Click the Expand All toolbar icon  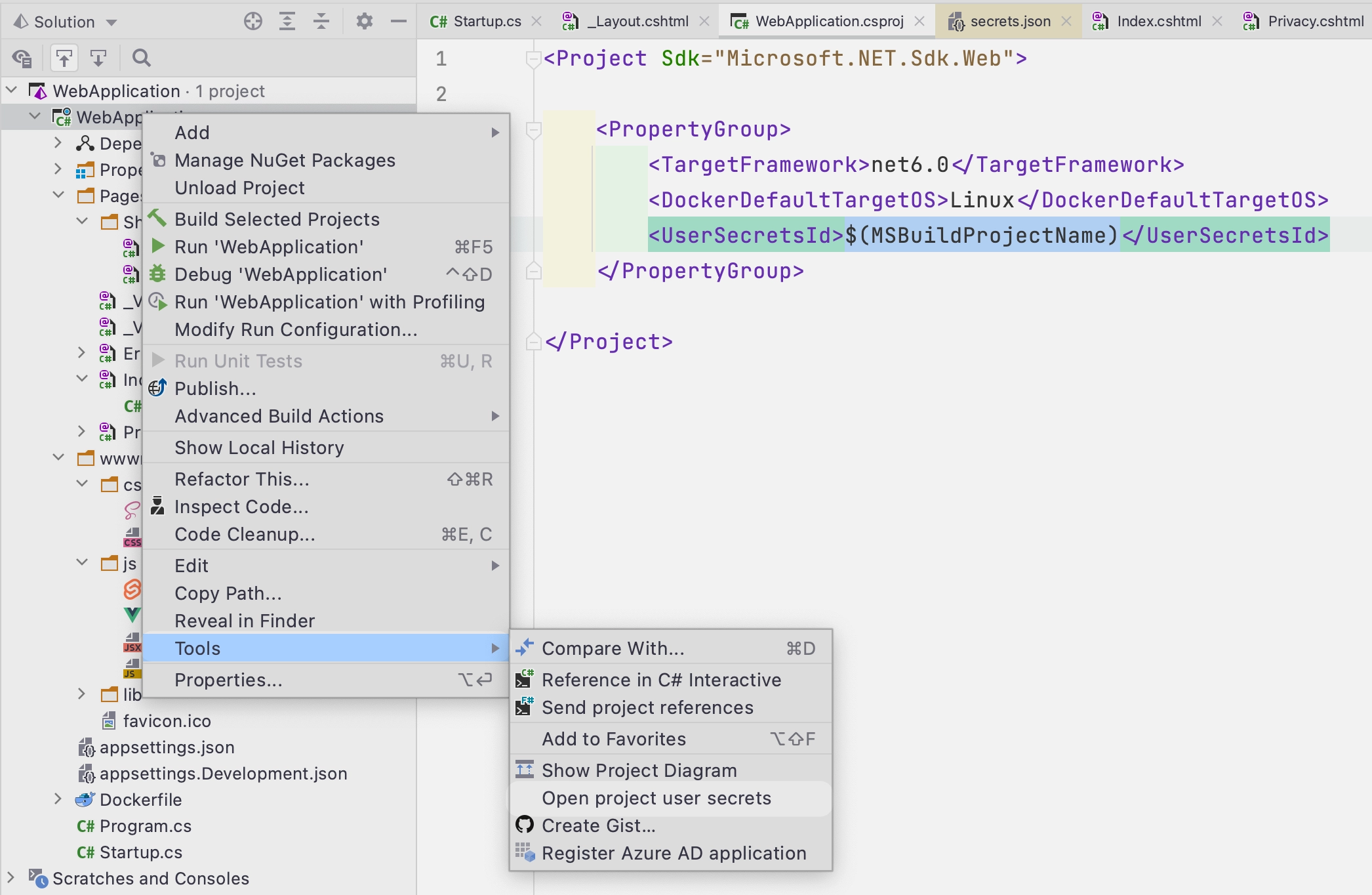pos(287,22)
